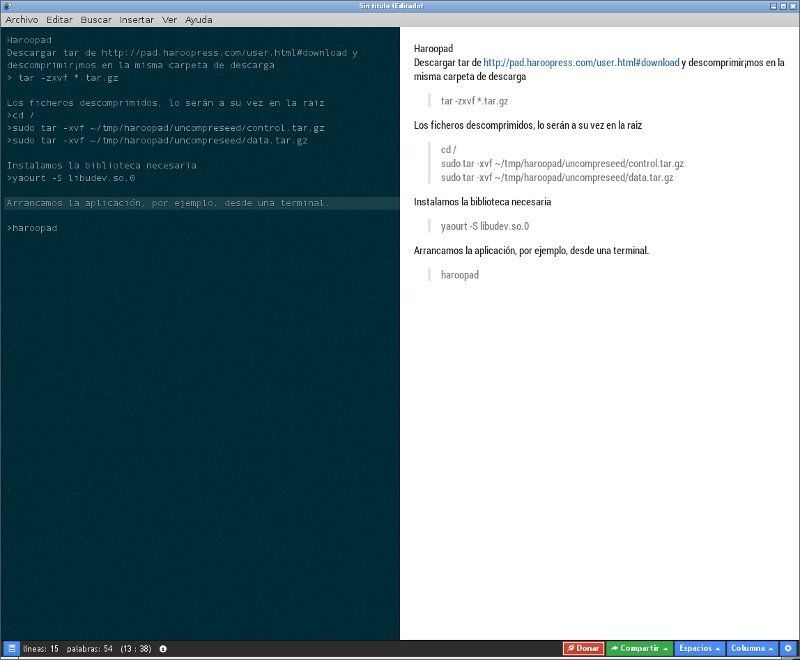Screen dimensions: 800x660
Task: Open the Ver menu
Action: coord(170,20)
